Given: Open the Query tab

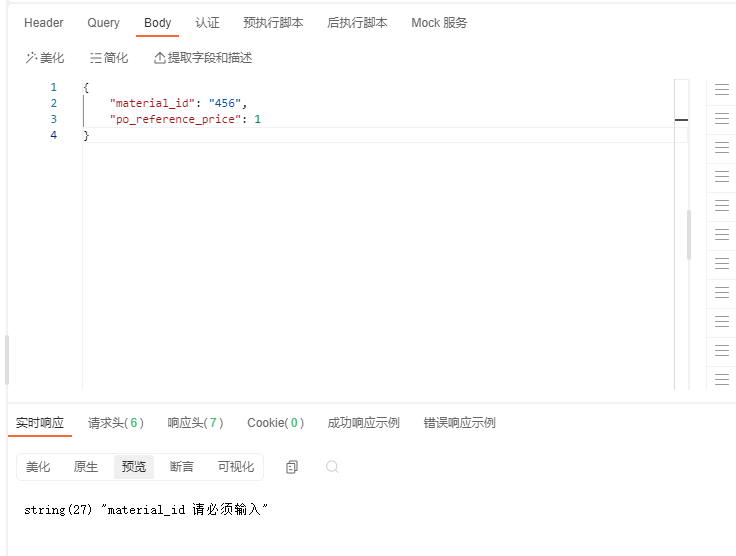Looking at the screenshot, I should click(x=103, y=23).
